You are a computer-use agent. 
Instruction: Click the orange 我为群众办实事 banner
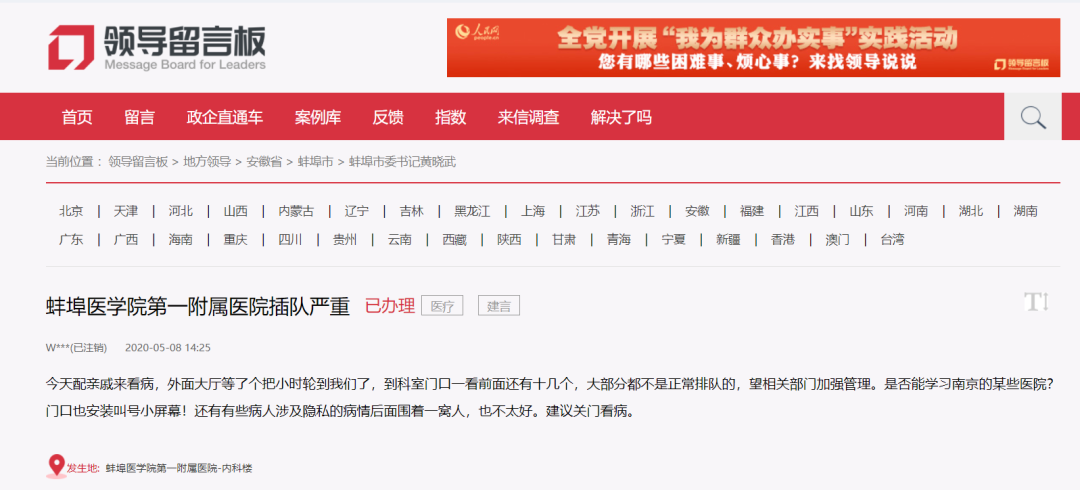tap(753, 48)
